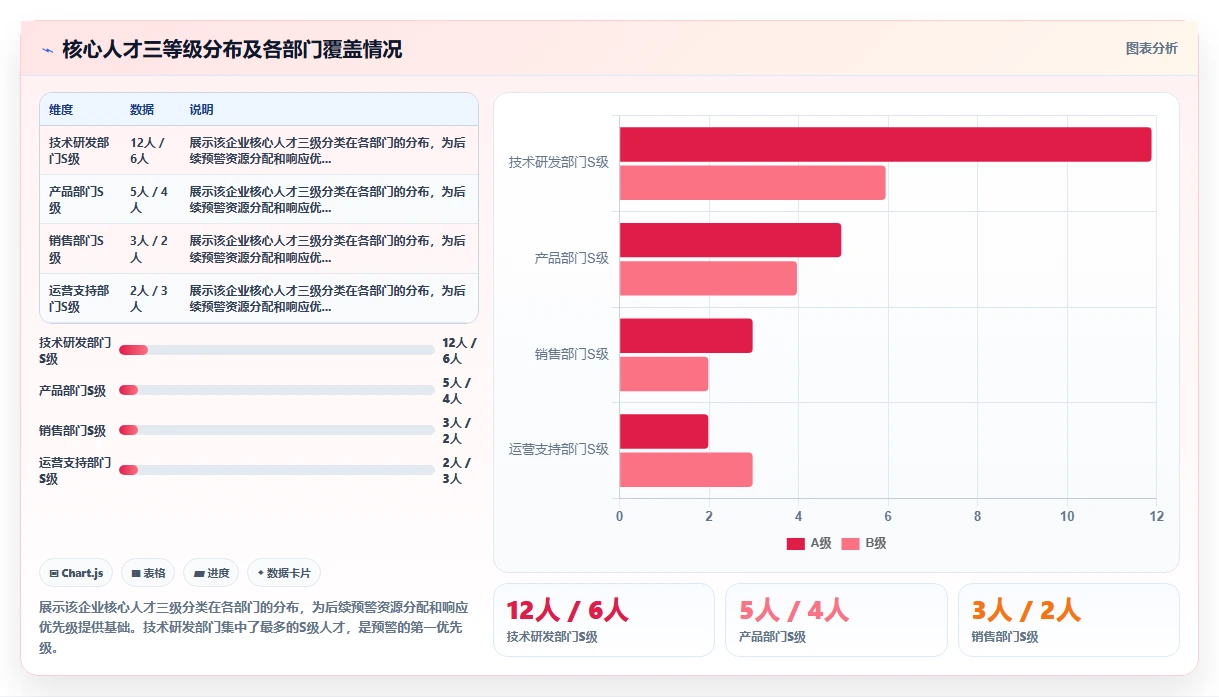The image size is (1219, 697).
Task: Click the 12人 / 6人 value beside progress bar
Action: pyautogui.click(x=459, y=350)
